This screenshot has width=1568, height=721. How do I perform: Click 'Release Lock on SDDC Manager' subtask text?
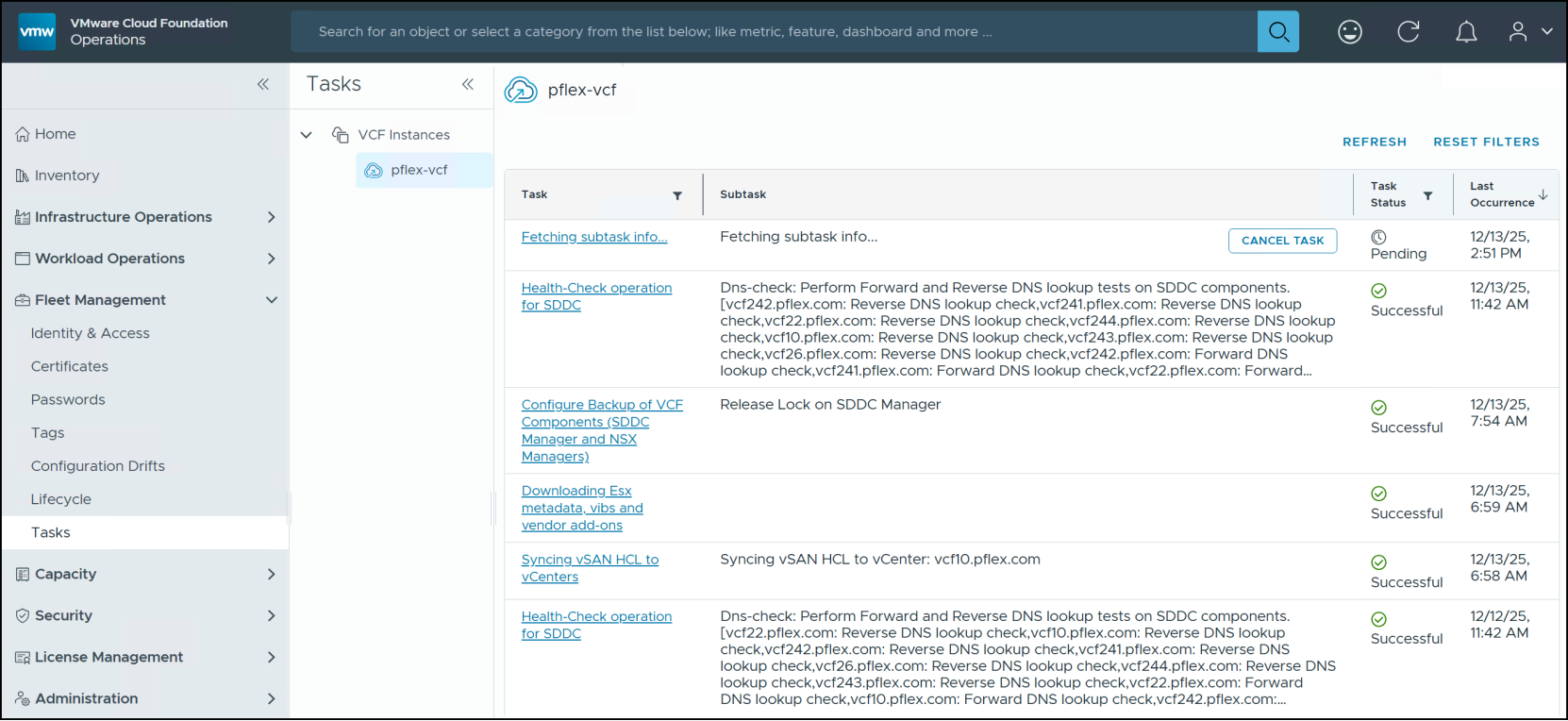click(x=830, y=404)
